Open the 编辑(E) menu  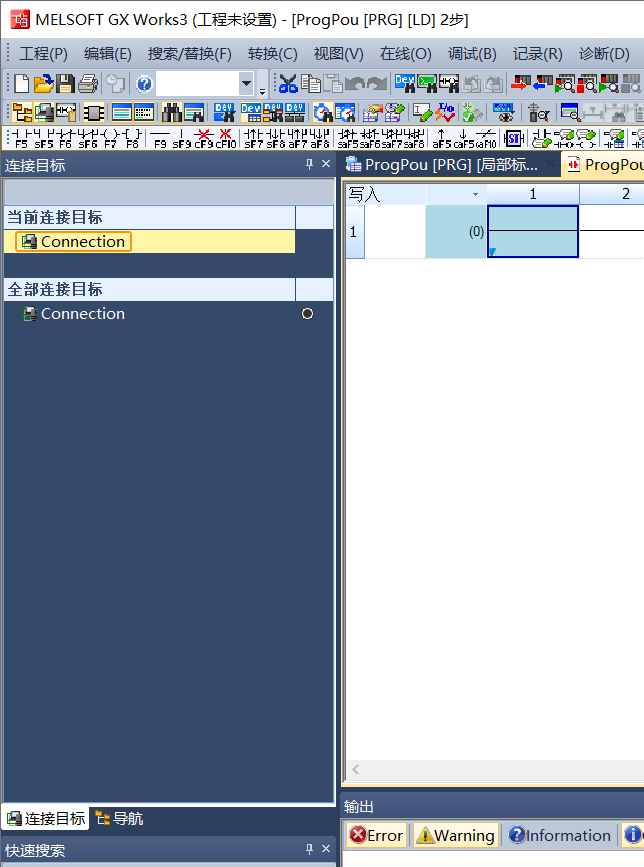point(108,54)
